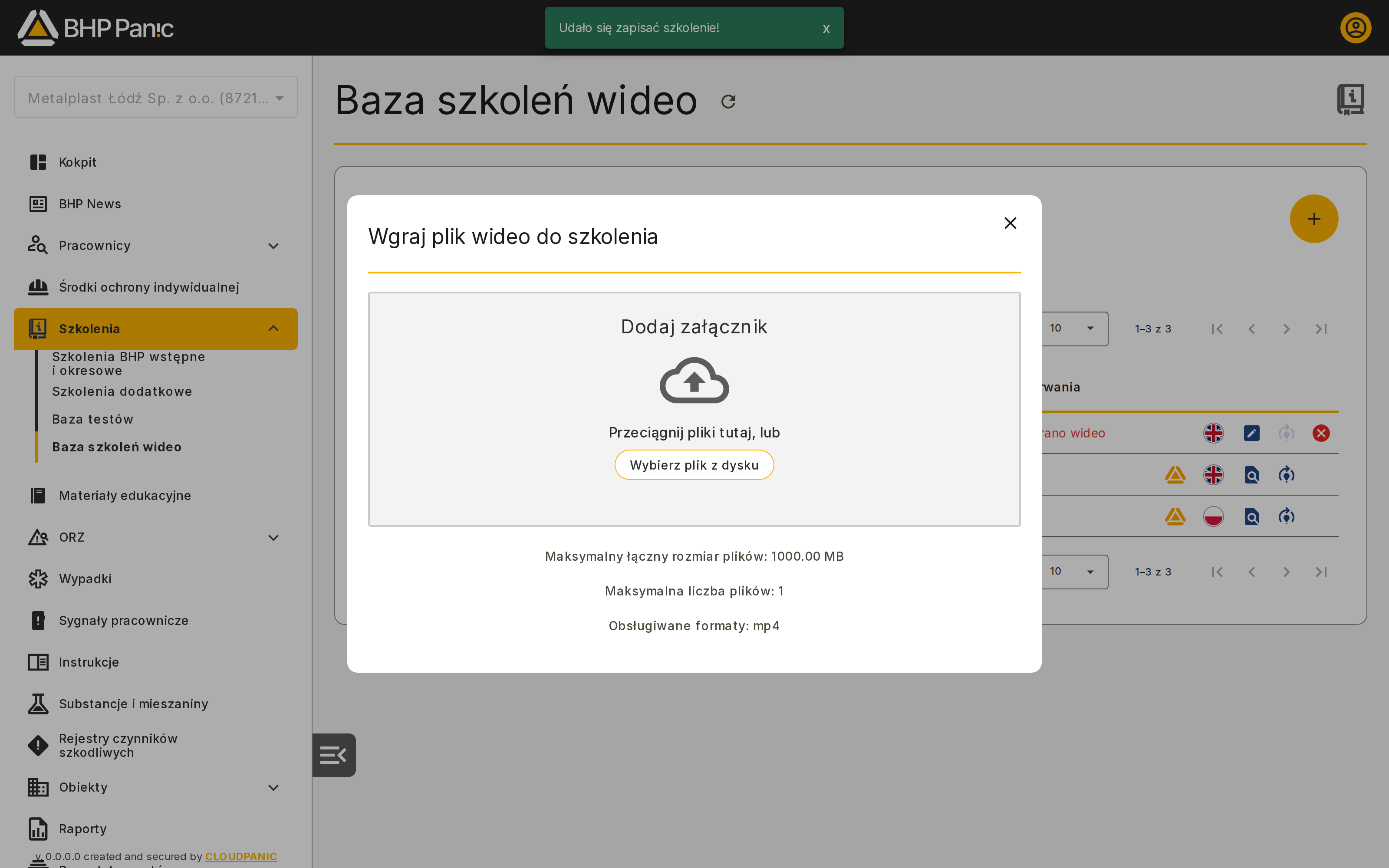1389x868 pixels.
Task: Click the BHP Panic logo
Action: tap(95, 27)
